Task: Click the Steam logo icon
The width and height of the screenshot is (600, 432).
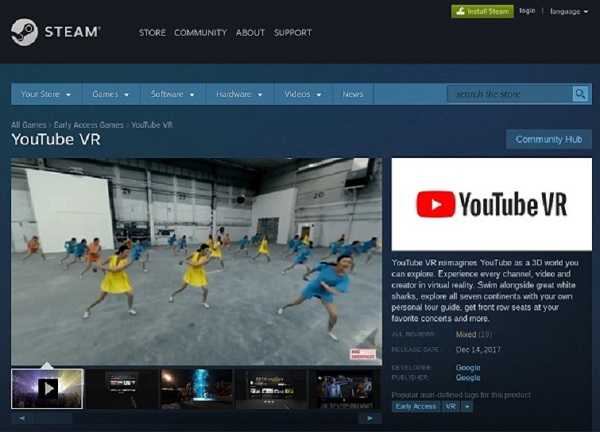Action: click(25, 33)
